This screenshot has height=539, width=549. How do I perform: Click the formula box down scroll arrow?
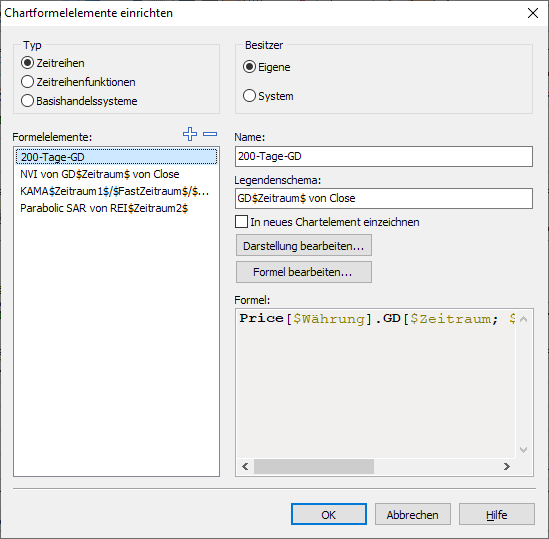tap(523, 450)
